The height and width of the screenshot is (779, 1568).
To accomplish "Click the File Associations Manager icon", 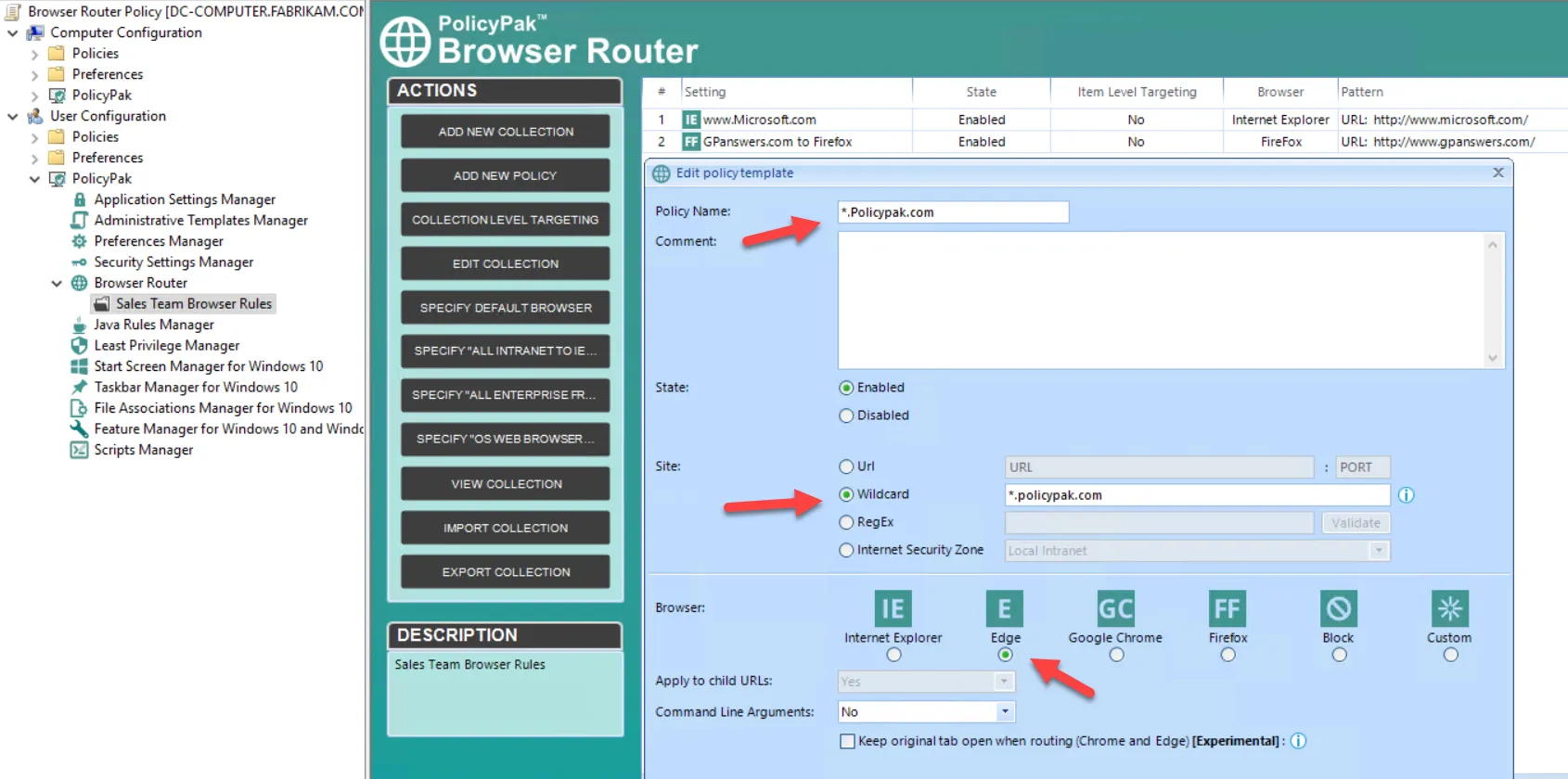I will 80,408.
